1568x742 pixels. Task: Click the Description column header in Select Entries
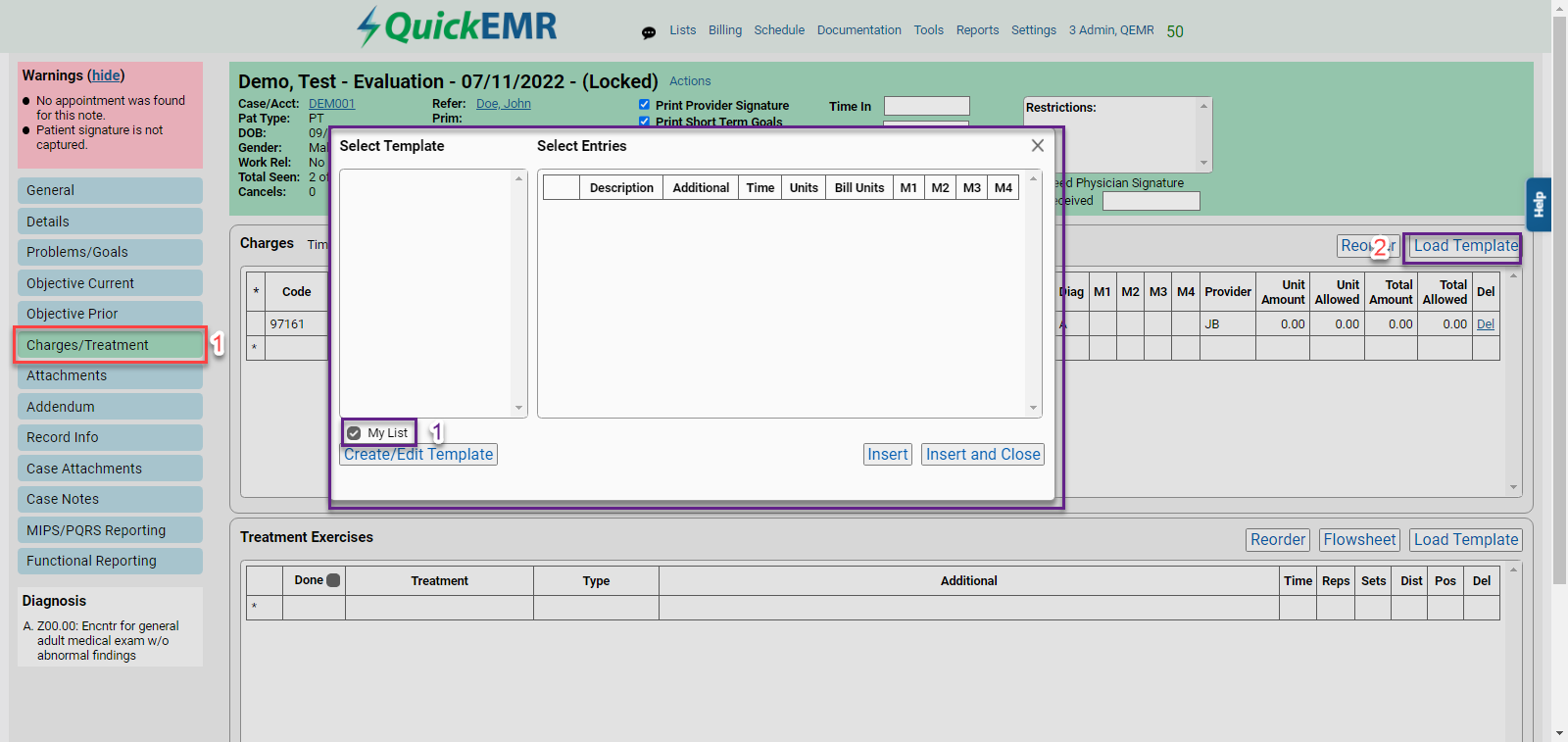[621, 188]
